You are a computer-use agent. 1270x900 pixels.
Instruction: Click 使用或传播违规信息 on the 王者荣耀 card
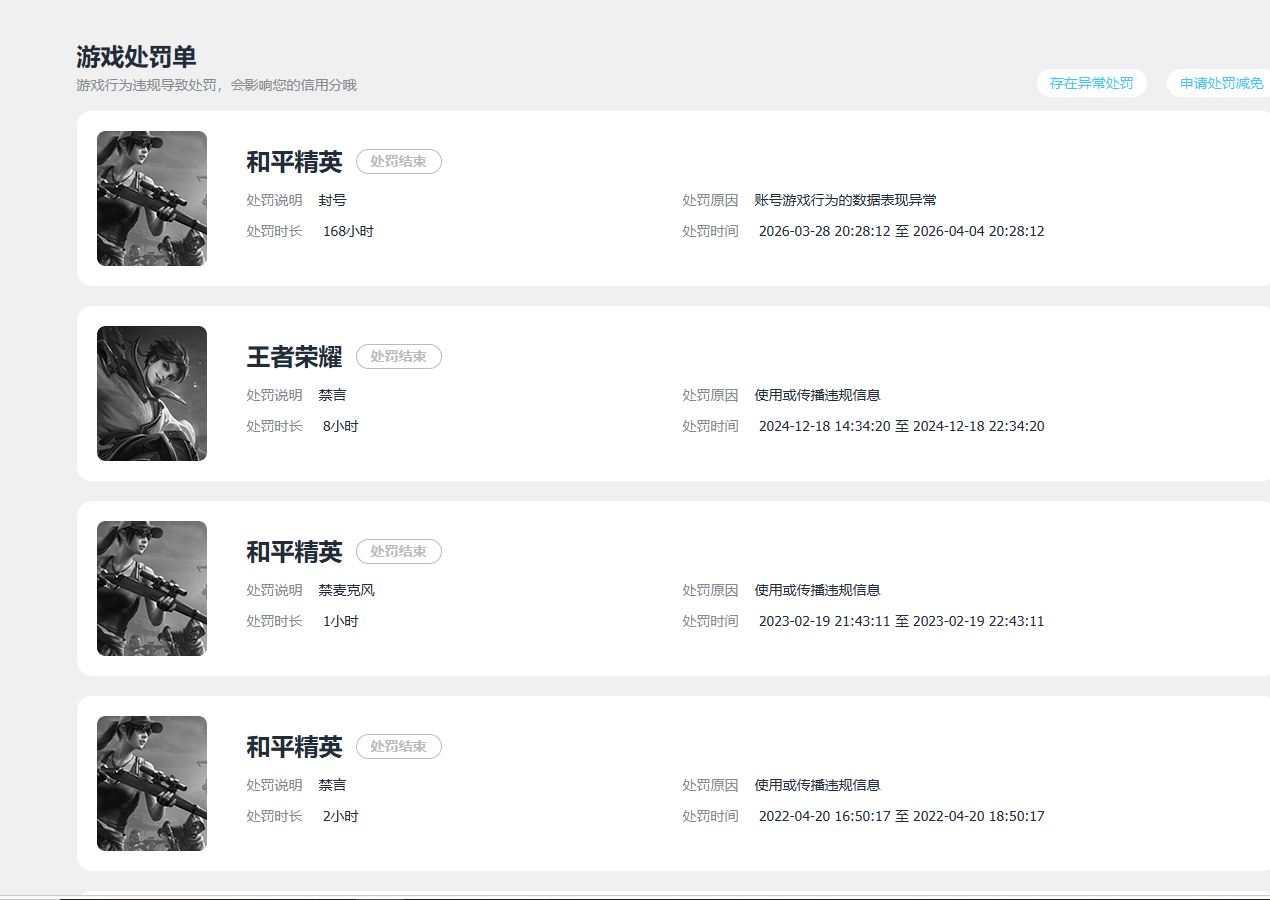[x=817, y=395]
